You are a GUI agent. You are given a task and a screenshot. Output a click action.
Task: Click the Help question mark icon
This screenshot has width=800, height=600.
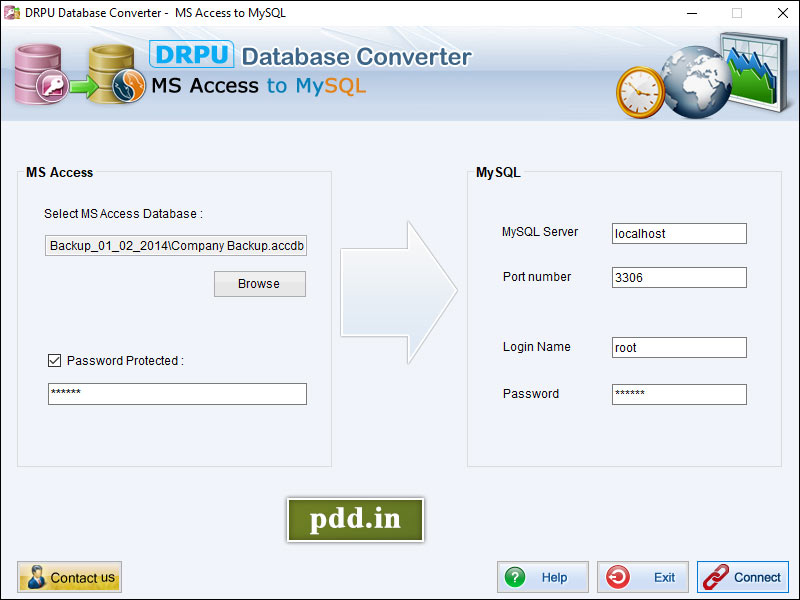(515, 577)
